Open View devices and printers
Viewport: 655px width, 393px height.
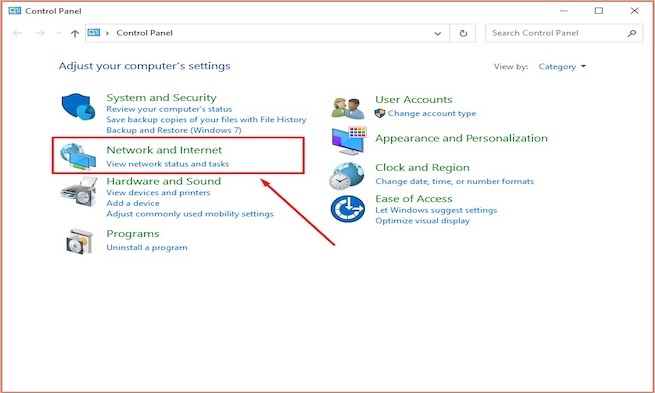(x=158, y=193)
